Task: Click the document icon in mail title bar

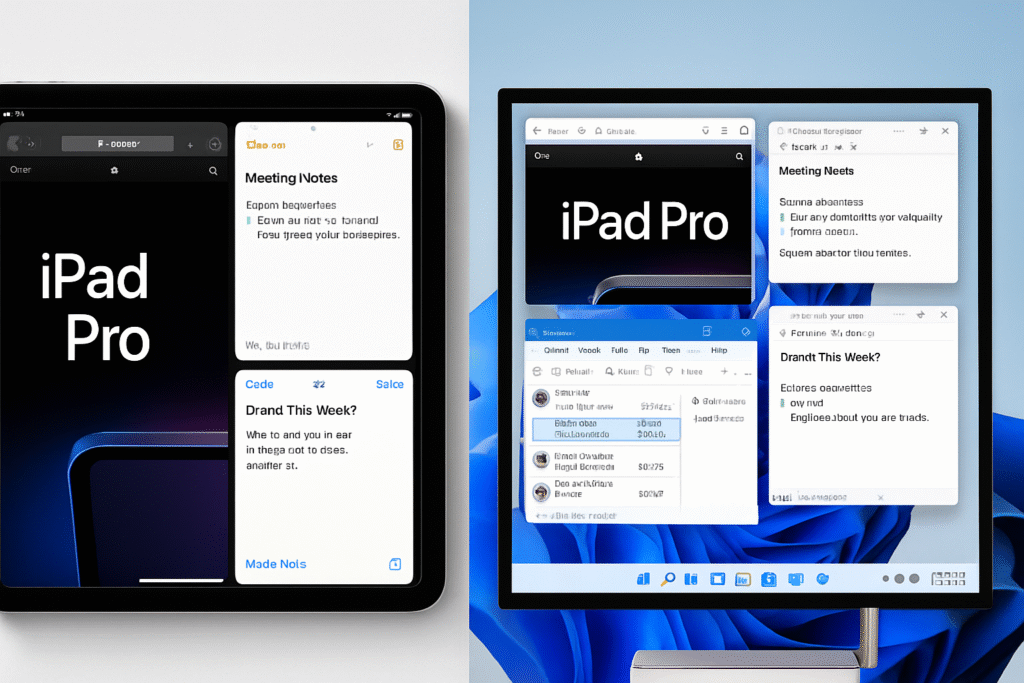Action: (707, 332)
